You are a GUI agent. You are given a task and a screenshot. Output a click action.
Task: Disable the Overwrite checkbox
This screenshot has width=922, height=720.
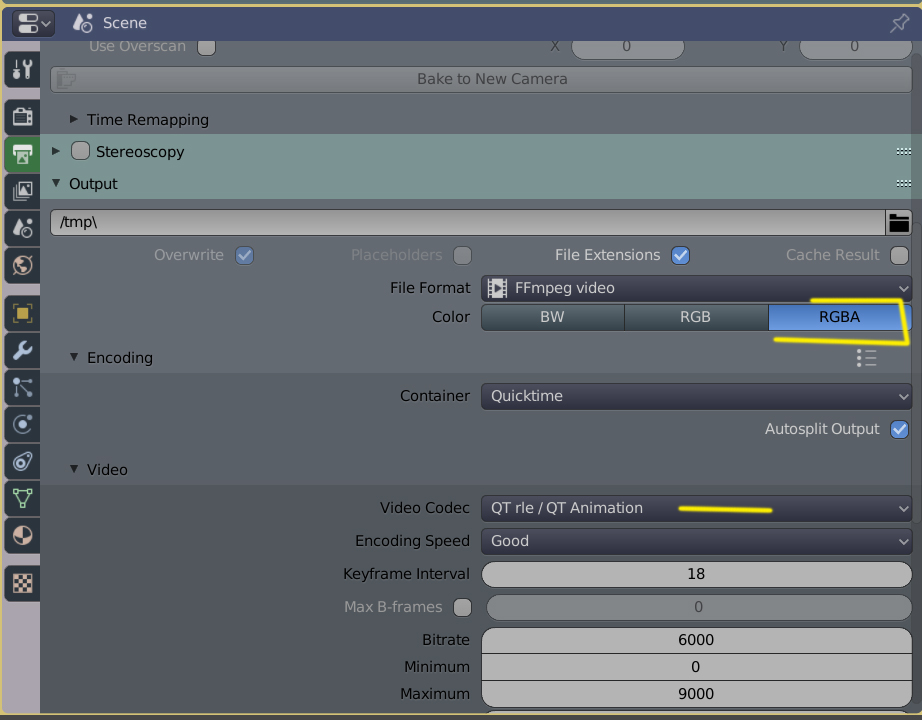(244, 255)
